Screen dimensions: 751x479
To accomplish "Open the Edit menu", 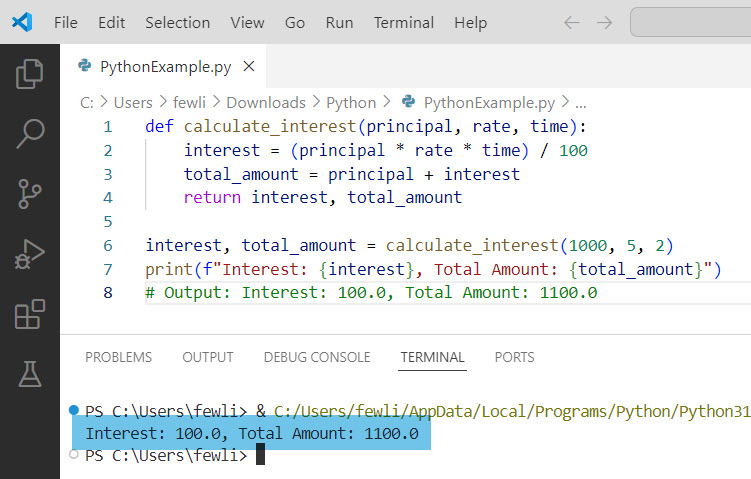I will click(112, 23).
